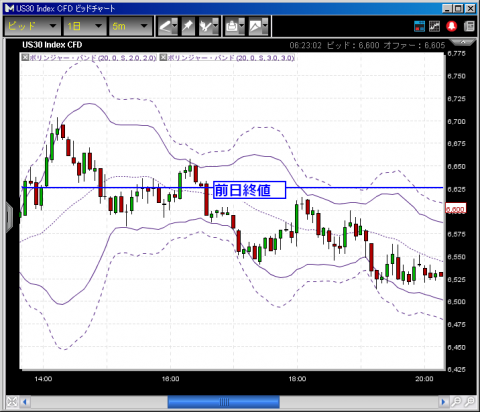Viewport: 480px width, 412px height.
Task: Remove the Bollinger Band (20, 0, S, 3.0, 3.0) indicator
Action: tap(163, 58)
